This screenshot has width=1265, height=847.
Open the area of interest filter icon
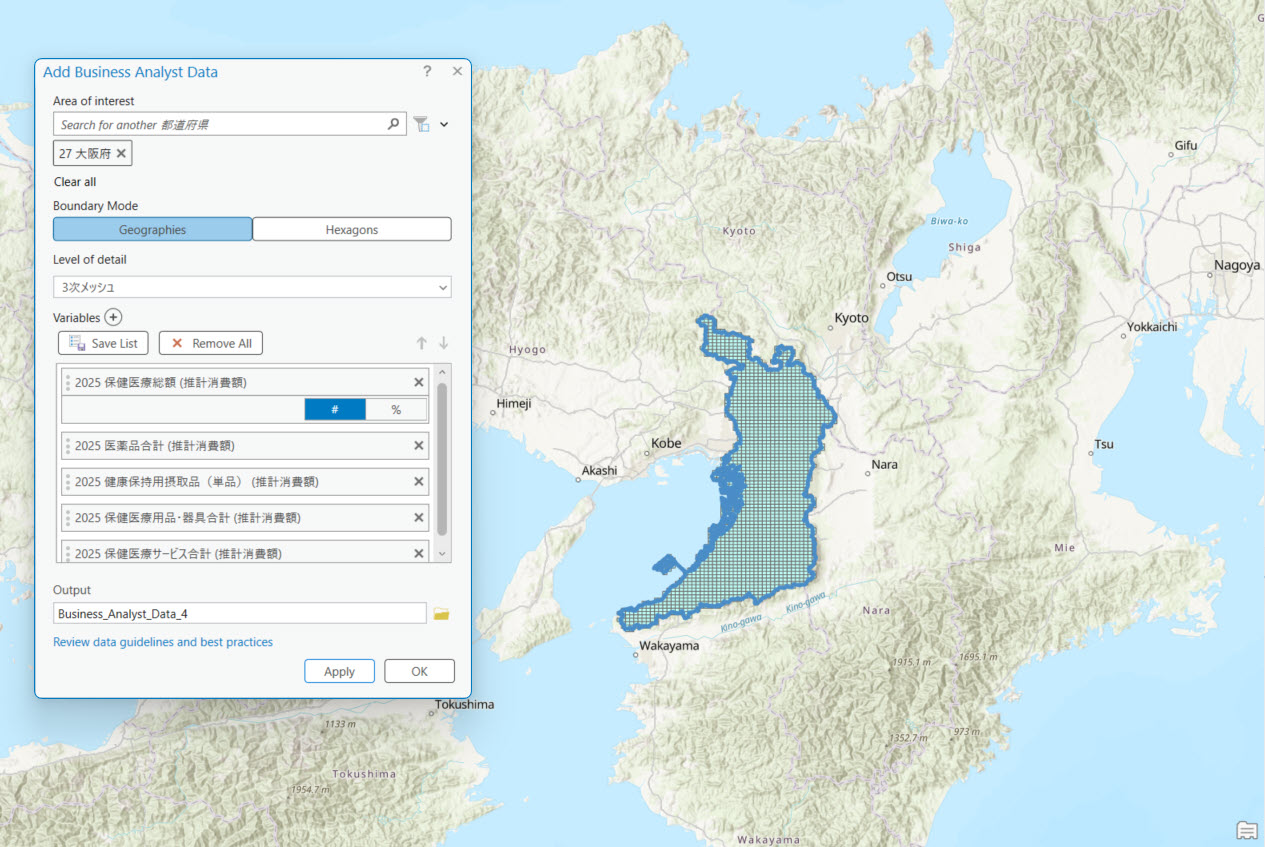coord(421,124)
